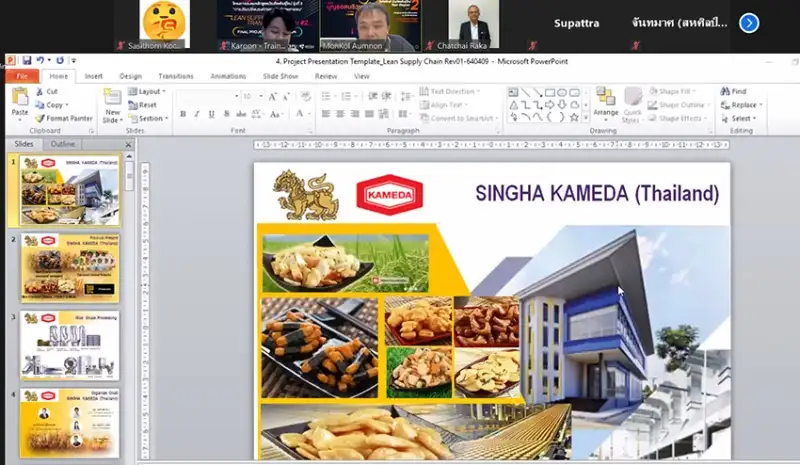Open the Transitions ribbon tab
The height and width of the screenshot is (465, 800).
(x=176, y=76)
